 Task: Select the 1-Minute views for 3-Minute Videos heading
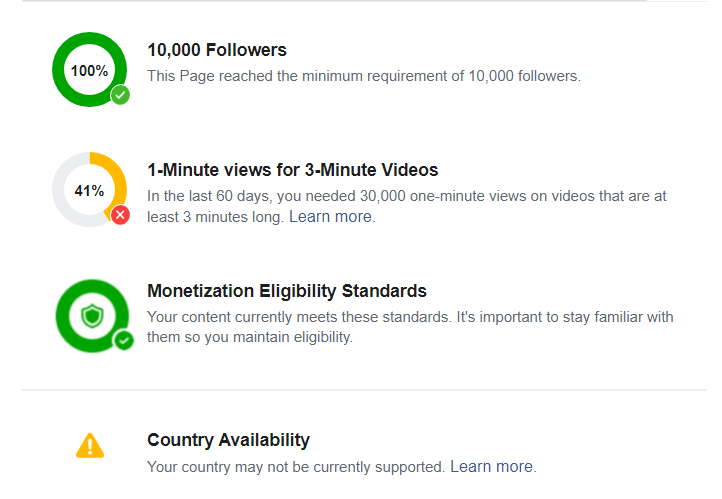pyautogui.click(x=292, y=170)
